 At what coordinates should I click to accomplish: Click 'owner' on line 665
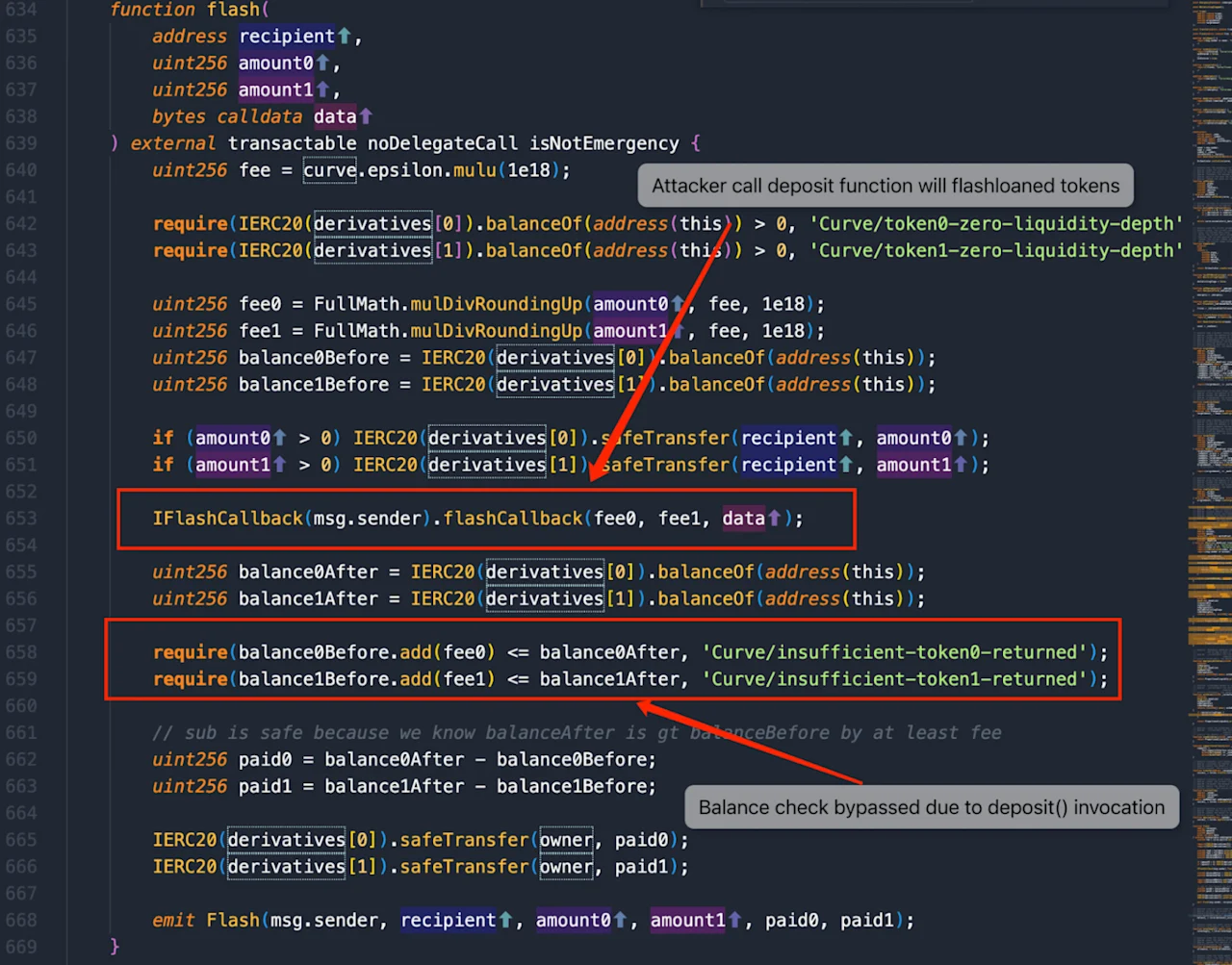[566, 840]
